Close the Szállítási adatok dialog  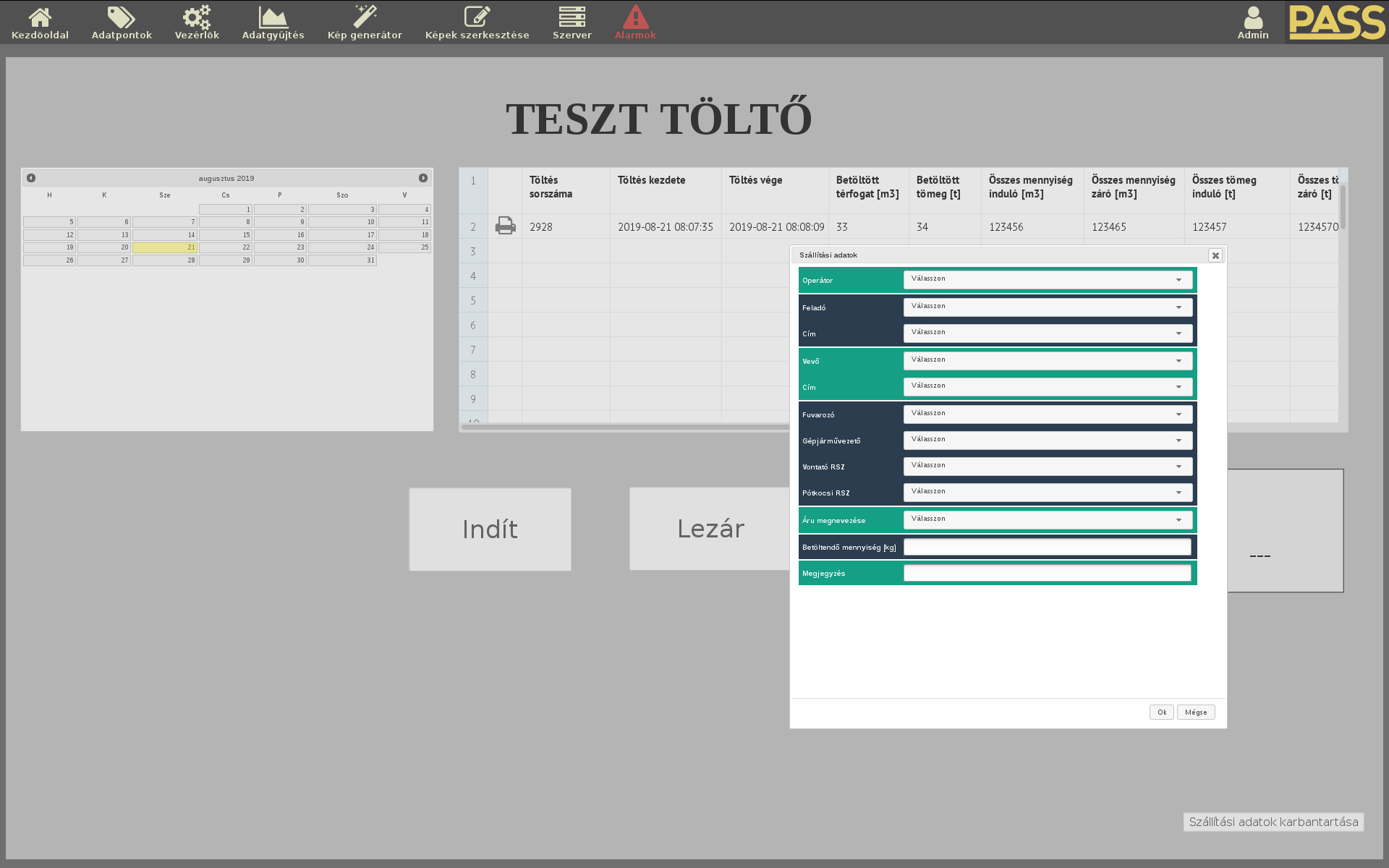coord(1215,255)
